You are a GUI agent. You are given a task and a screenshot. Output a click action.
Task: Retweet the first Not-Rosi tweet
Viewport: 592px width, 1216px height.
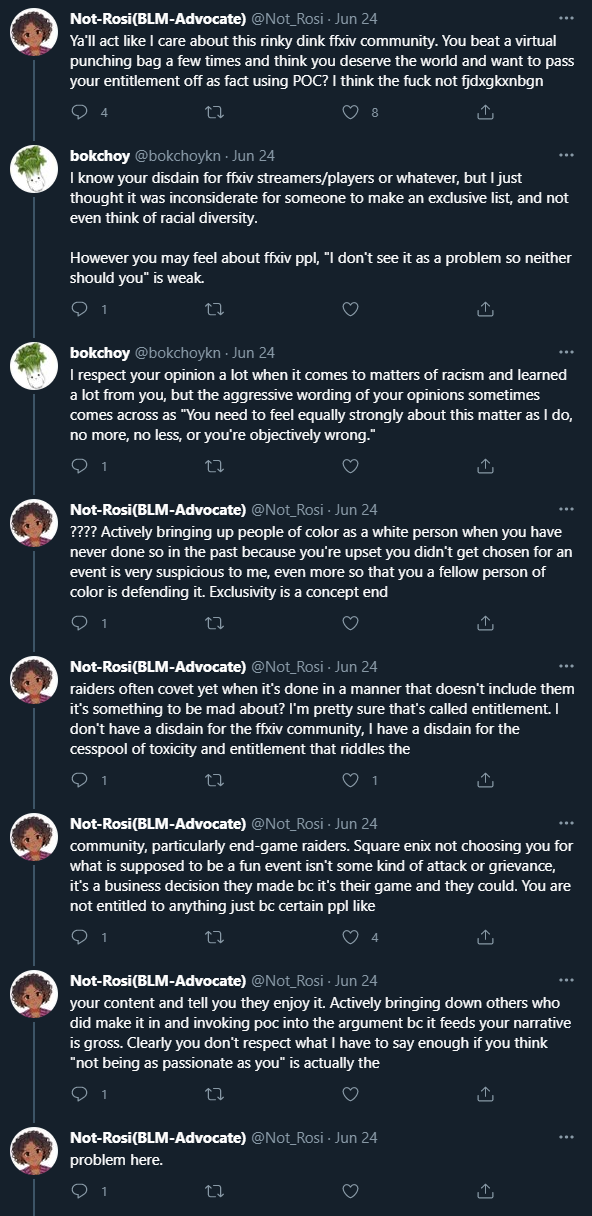[214, 113]
